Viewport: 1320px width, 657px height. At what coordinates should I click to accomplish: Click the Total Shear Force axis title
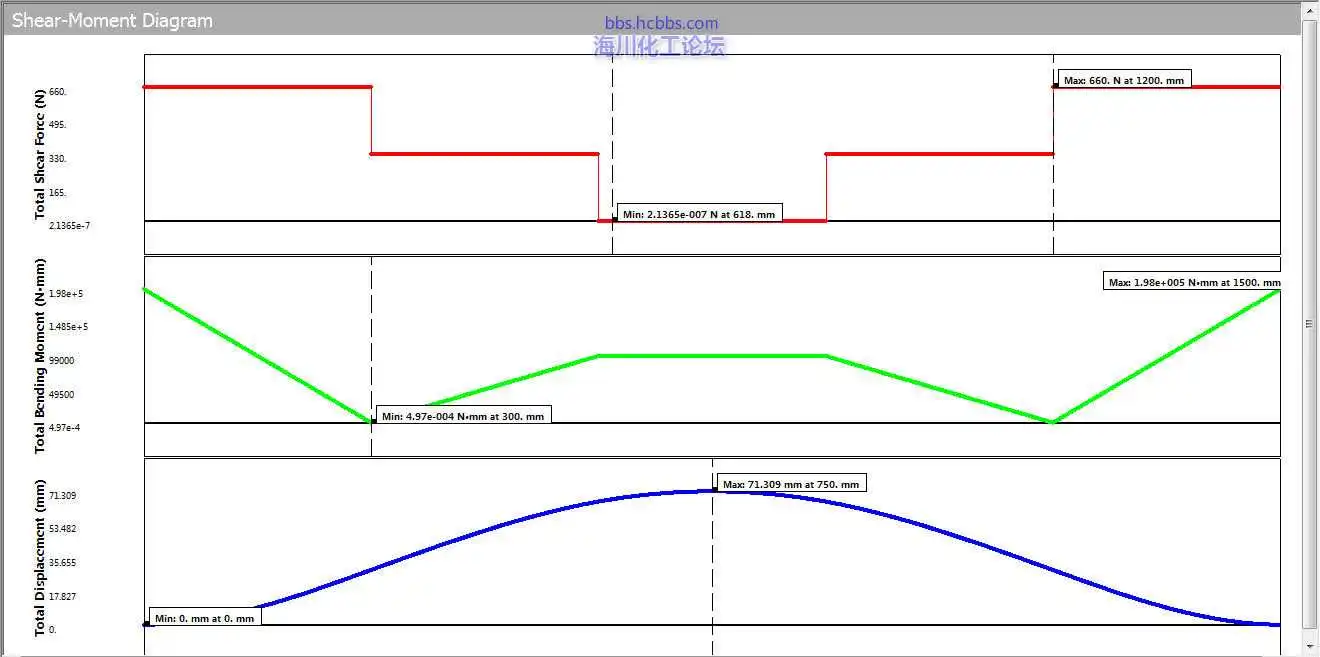tap(40, 154)
